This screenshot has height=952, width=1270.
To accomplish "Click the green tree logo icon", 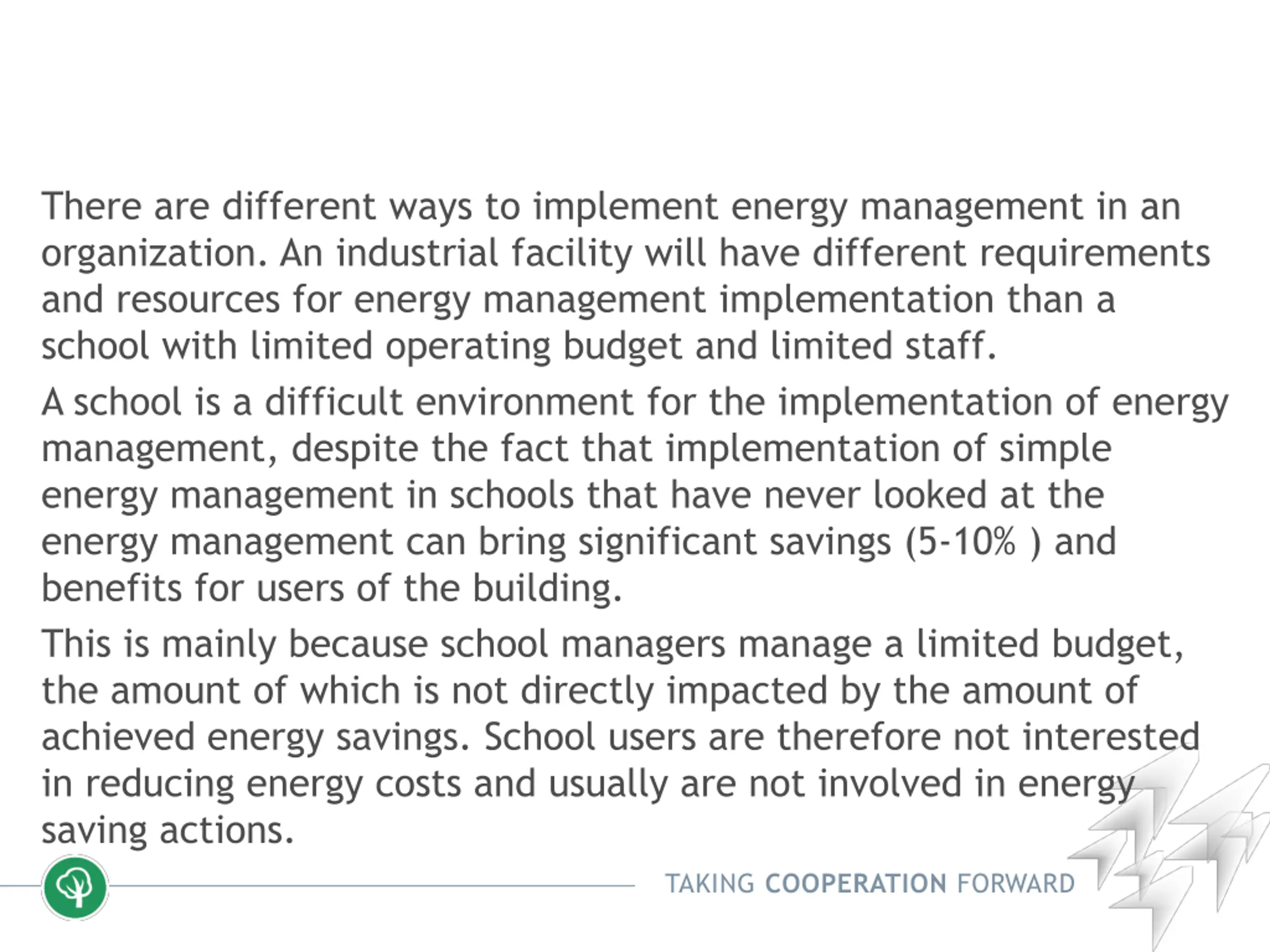I will 74,887.
